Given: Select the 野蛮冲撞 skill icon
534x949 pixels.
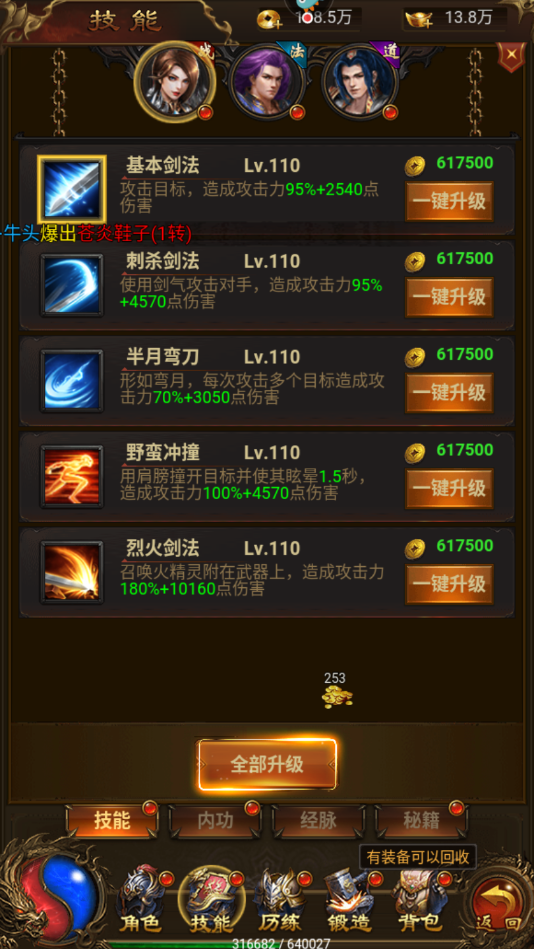Looking at the screenshot, I should click(x=72, y=476).
